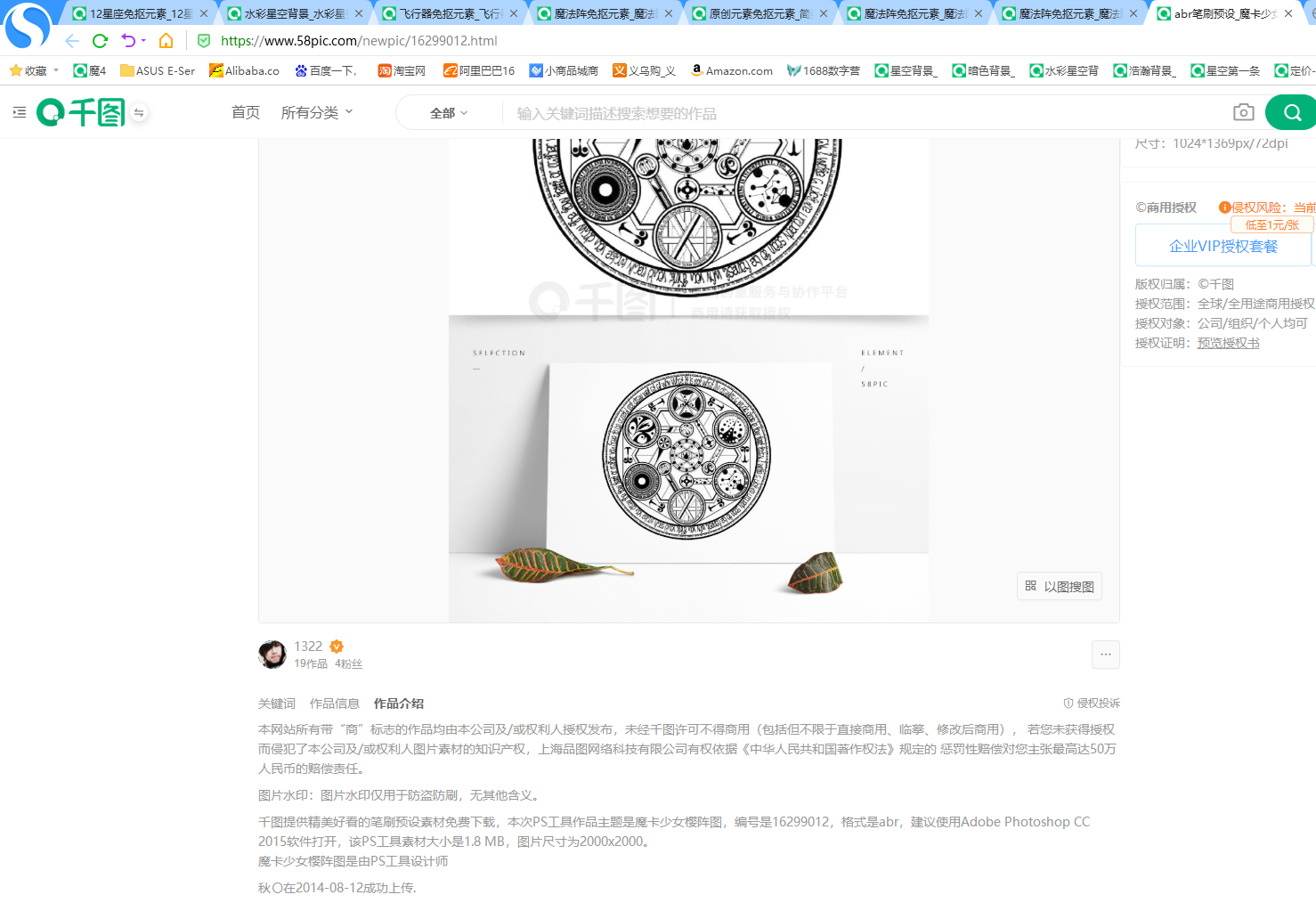Open the 全部 search category dropdown
Screen dimensions: 1316x911
pyautogui.click(x=449, y=113)
